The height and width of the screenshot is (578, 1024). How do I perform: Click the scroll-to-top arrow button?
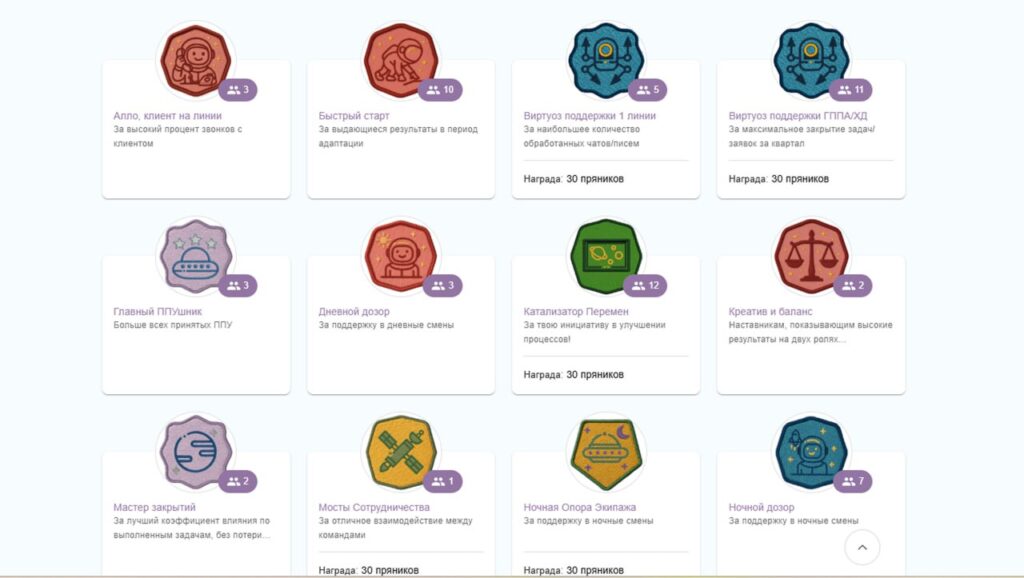(x=862, y=547)
